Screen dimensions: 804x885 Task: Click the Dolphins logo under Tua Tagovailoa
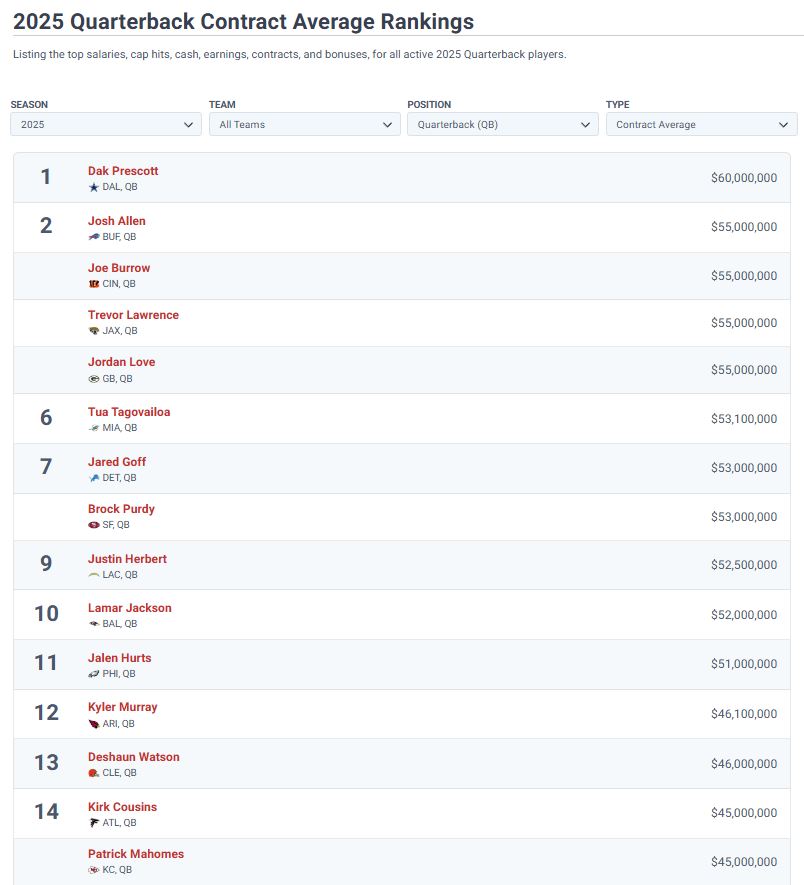click(94, 428)
